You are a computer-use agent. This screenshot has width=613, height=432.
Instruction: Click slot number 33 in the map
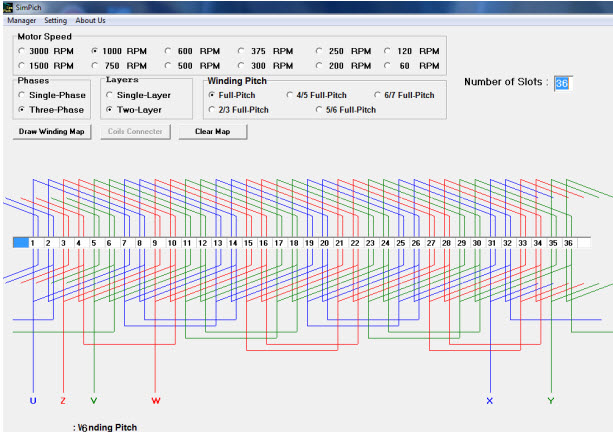tap(523, 243)
